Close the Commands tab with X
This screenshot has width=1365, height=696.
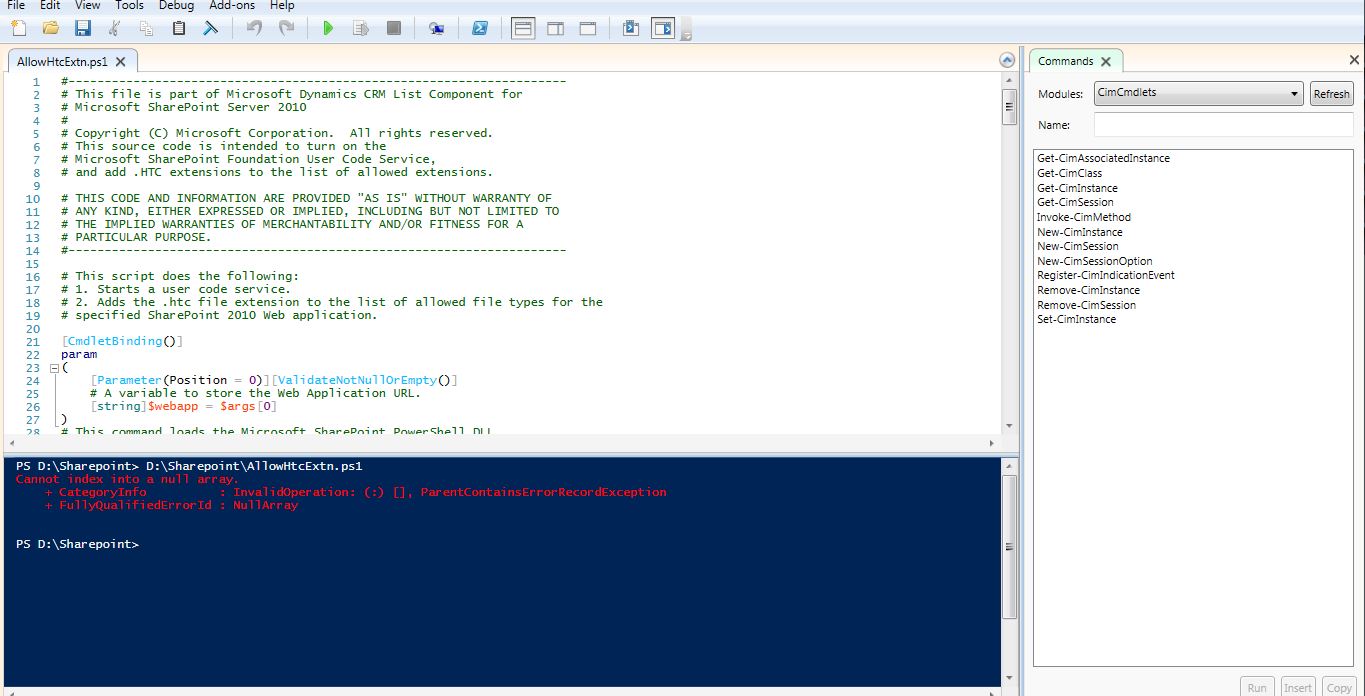(x=1107, y=61)
